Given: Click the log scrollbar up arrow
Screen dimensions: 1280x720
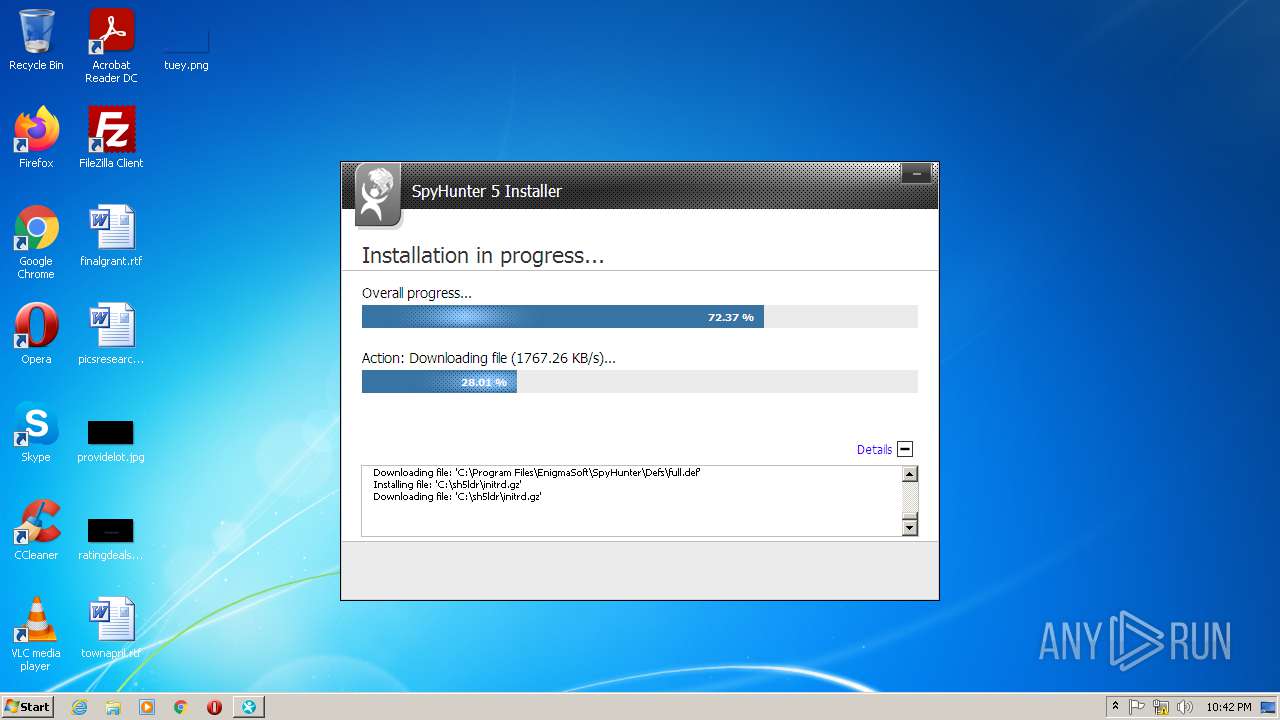Looking at the screenshot, I should (x=910, y=475).
